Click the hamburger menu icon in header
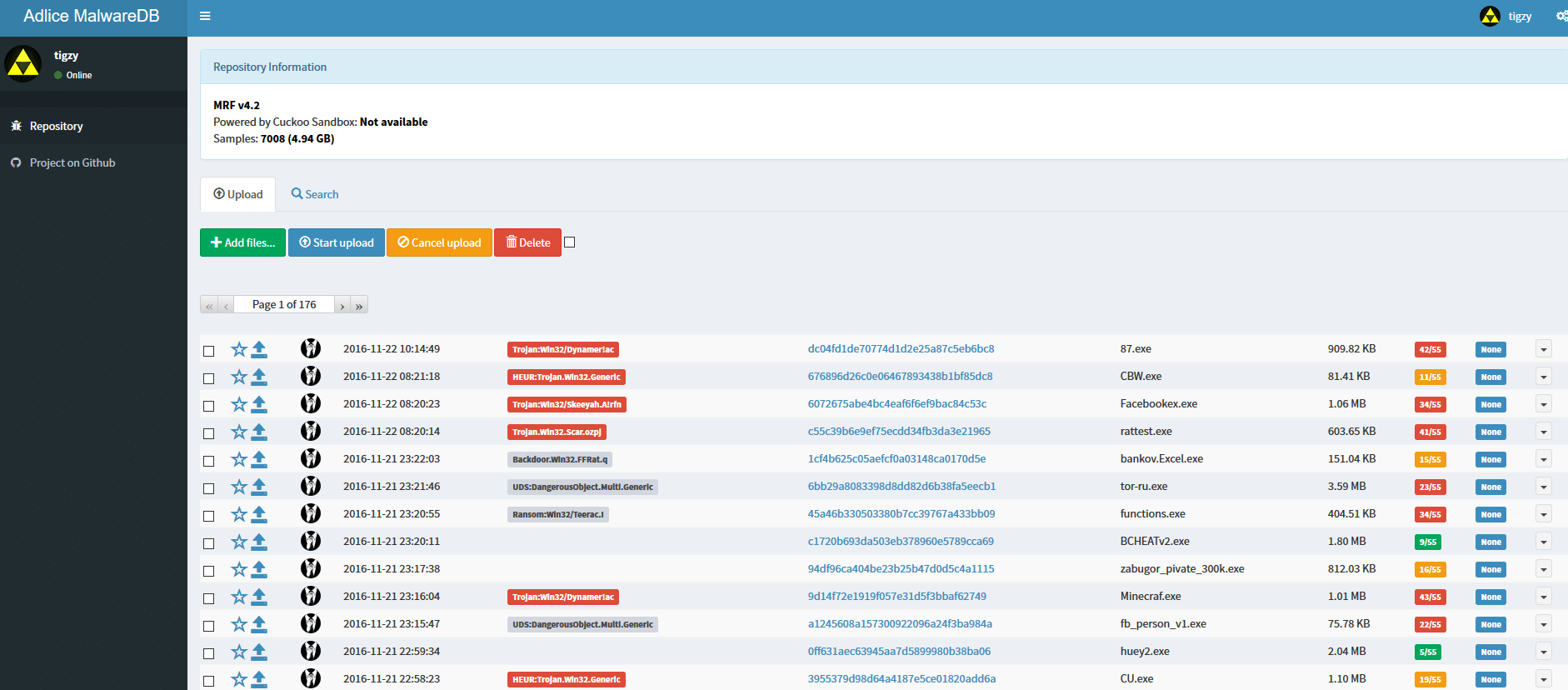The height and width of the screenshot is (690, 1568). [205, 16]
